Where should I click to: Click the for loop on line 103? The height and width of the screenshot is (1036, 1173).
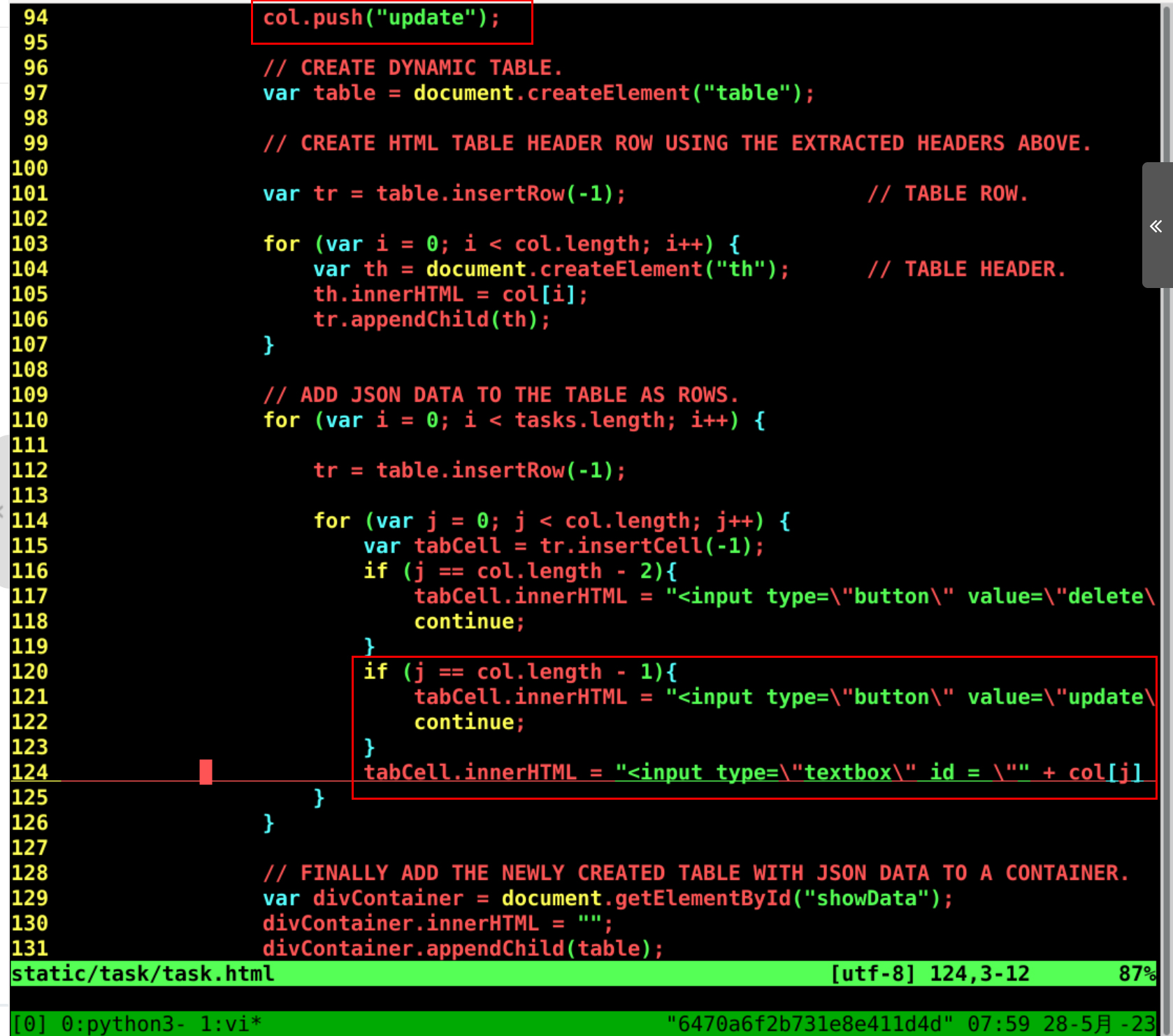[501, 244]
